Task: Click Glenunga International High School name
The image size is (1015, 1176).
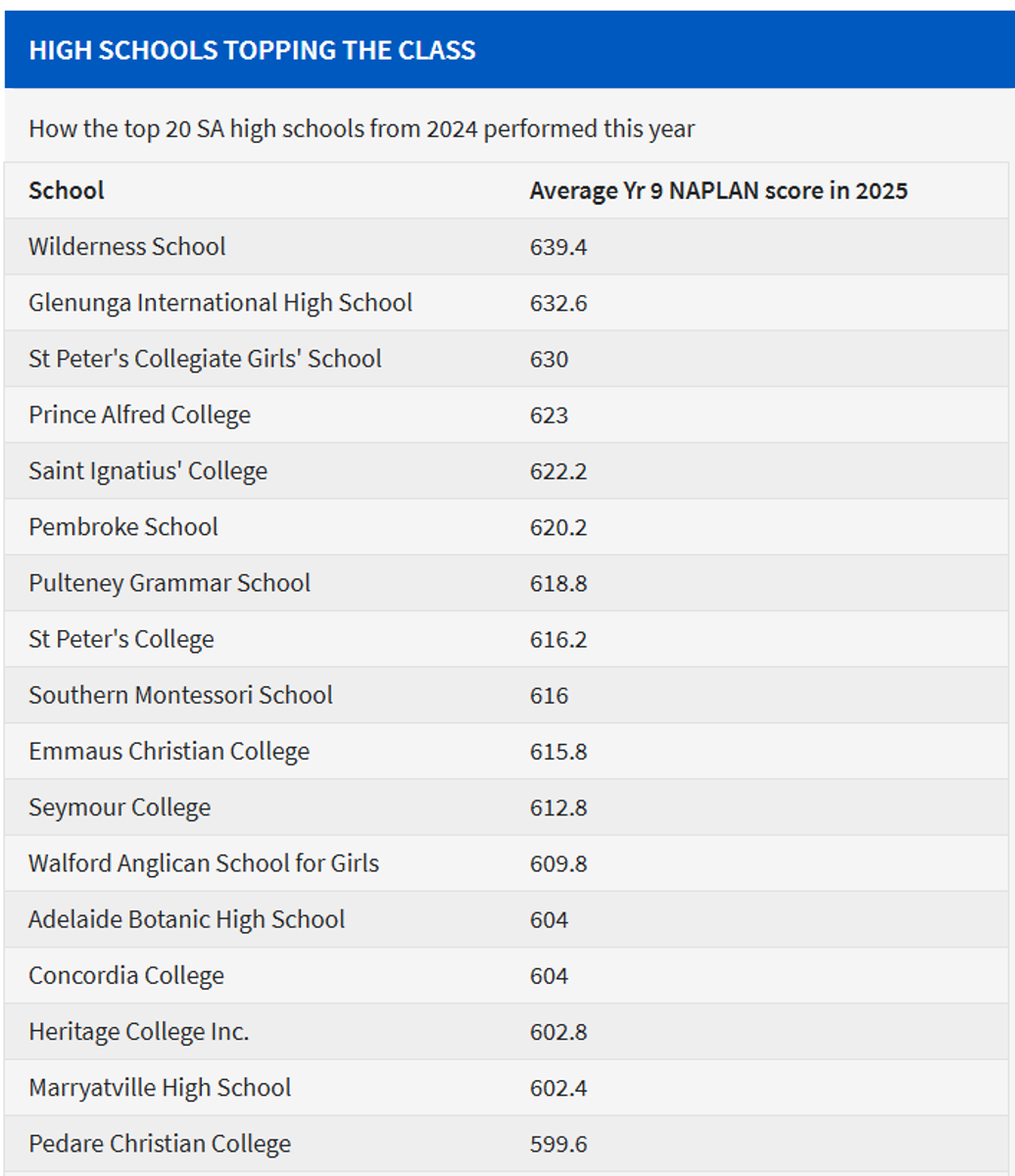Action: tap(220, 303)
